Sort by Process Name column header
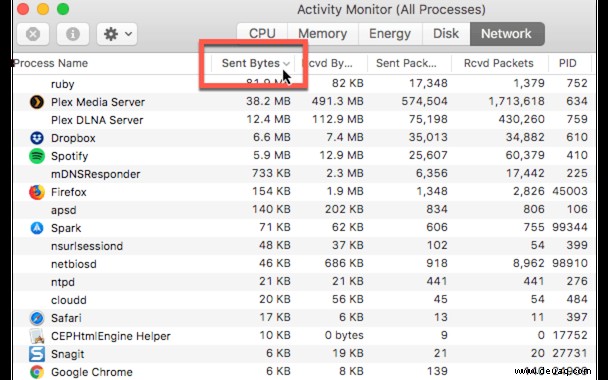The width and height of the screenshot is (608, 380). pos(51,63)
